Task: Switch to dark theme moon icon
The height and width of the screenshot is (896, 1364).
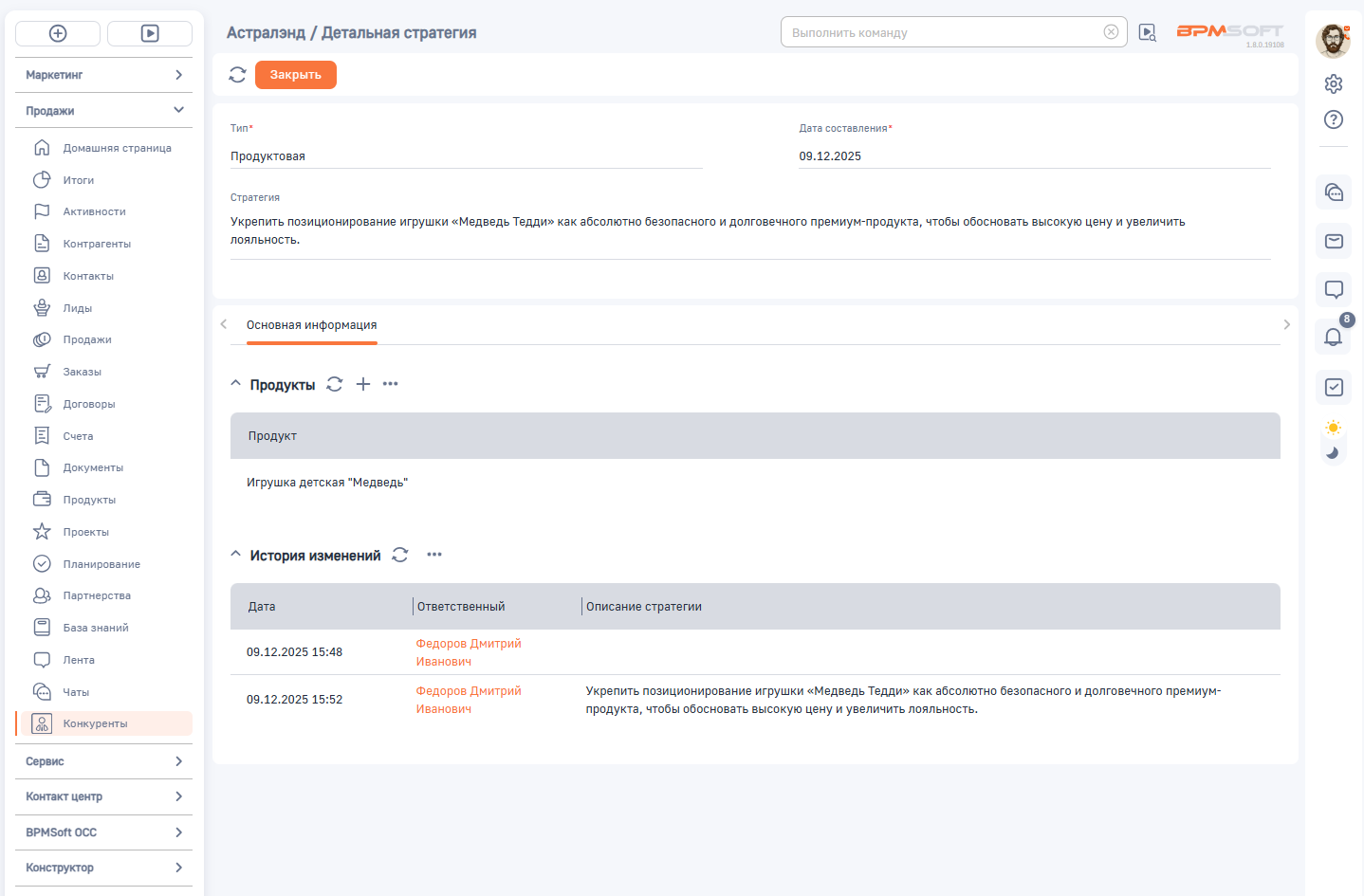Action: point(1333,452)
